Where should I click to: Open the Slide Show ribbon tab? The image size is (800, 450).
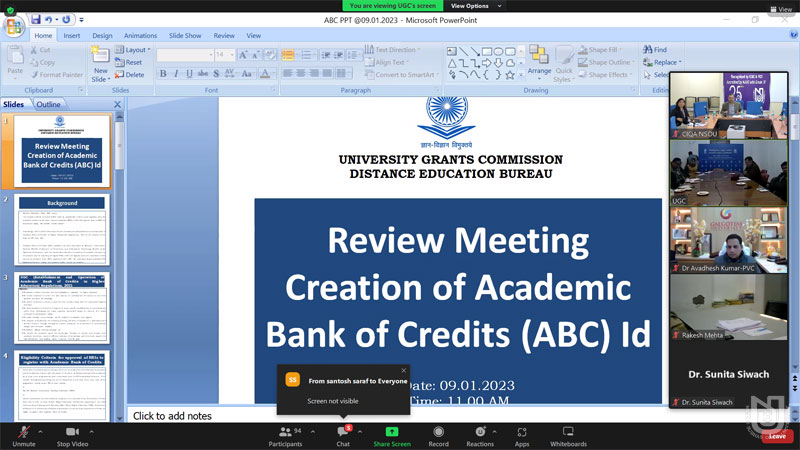185,36
